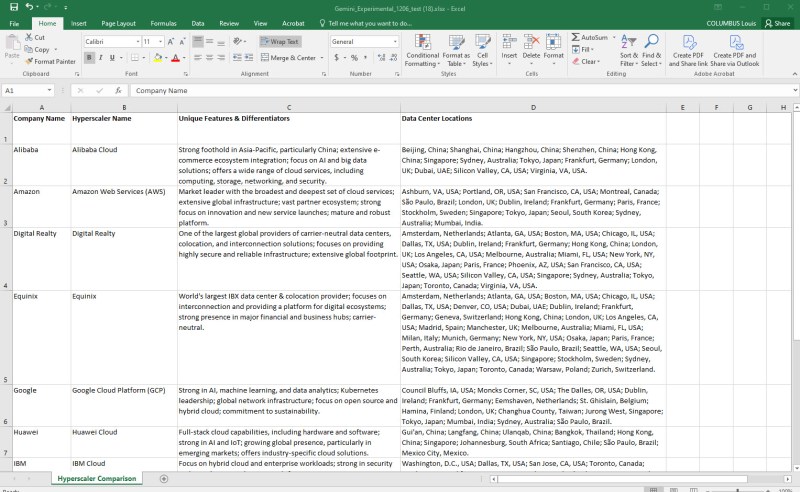Align text to the top of cell
800x492 pixels.
click(198, 41)
